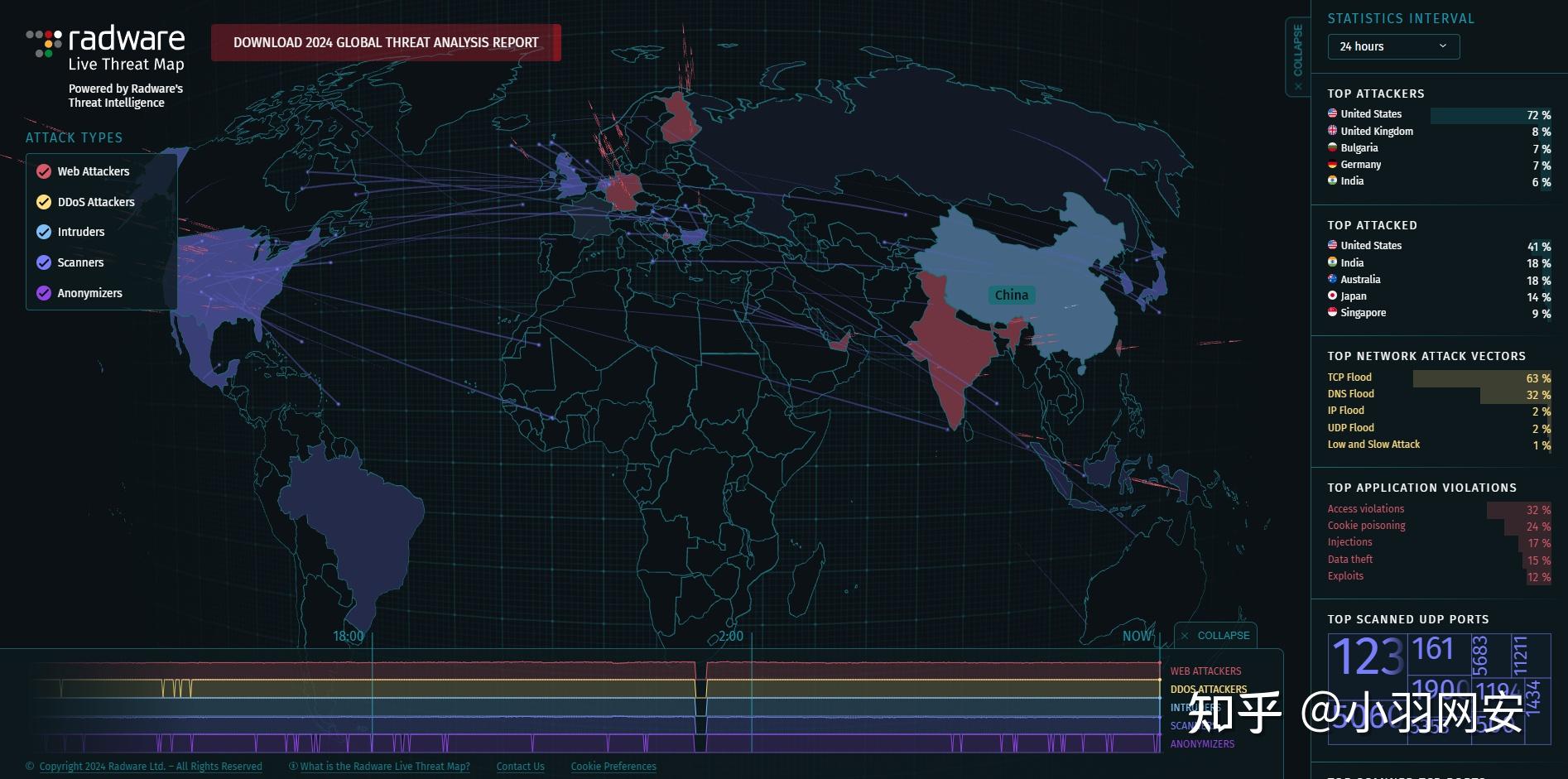Click the United States flag under Top Attacked
This screenshot has width=1568, height=779.
tap(1332, 245)
